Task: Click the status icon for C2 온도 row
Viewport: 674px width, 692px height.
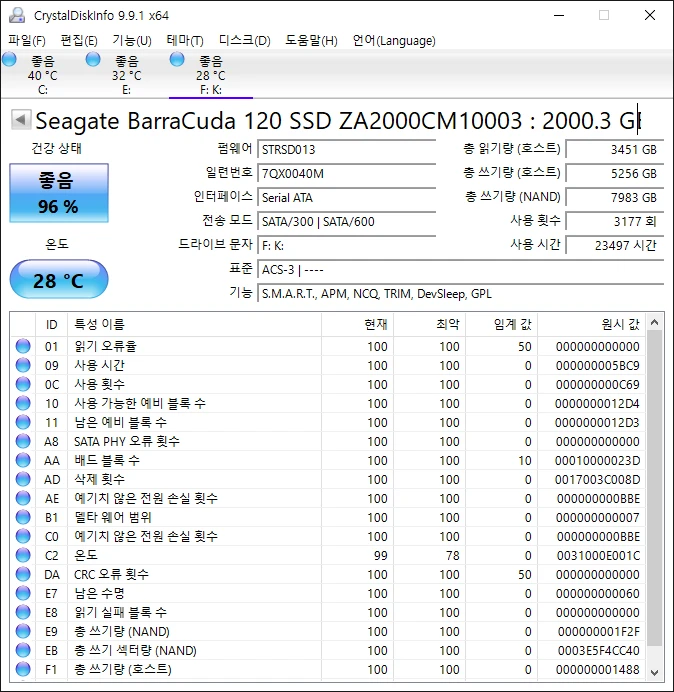Action: (x=23, y=555)
